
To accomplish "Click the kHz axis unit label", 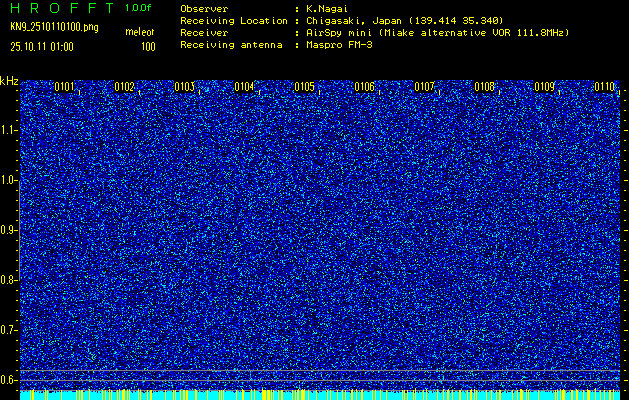I will pos(9,80).
